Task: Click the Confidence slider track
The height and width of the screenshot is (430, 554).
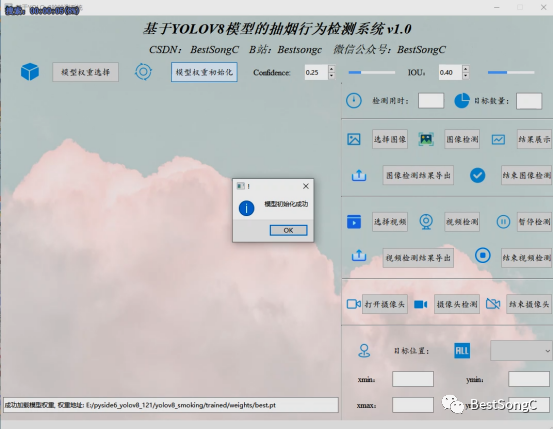Action: (372, 72)
